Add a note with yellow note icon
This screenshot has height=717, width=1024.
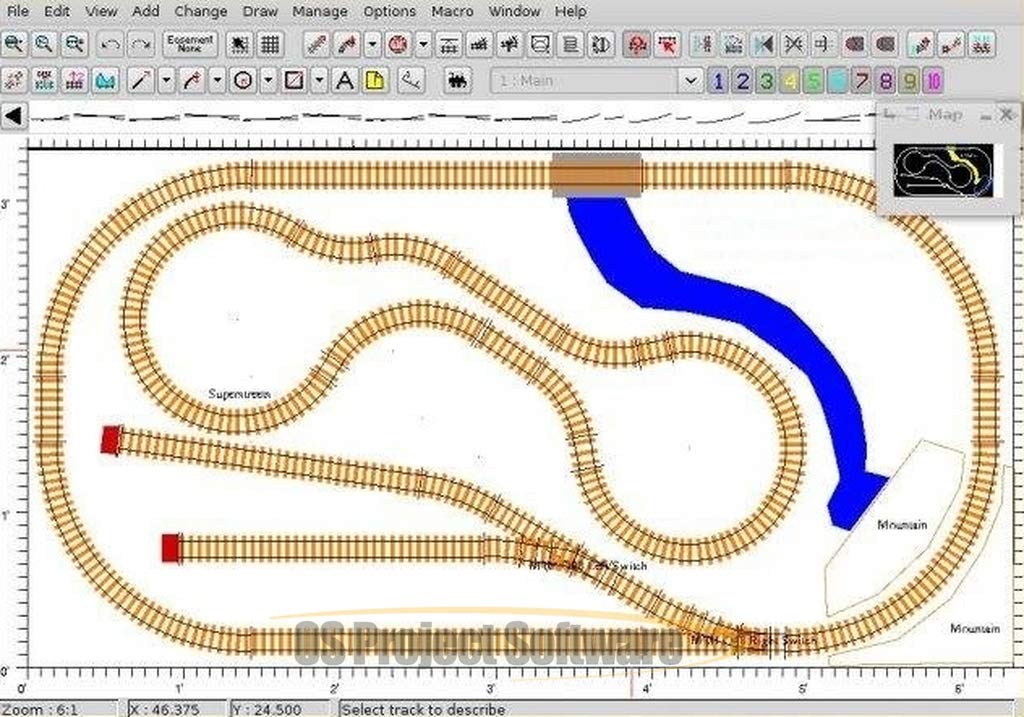tap(375, 81)
